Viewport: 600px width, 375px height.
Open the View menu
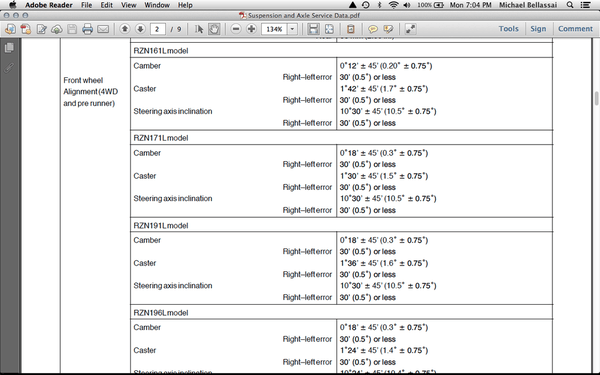point(129,5)
